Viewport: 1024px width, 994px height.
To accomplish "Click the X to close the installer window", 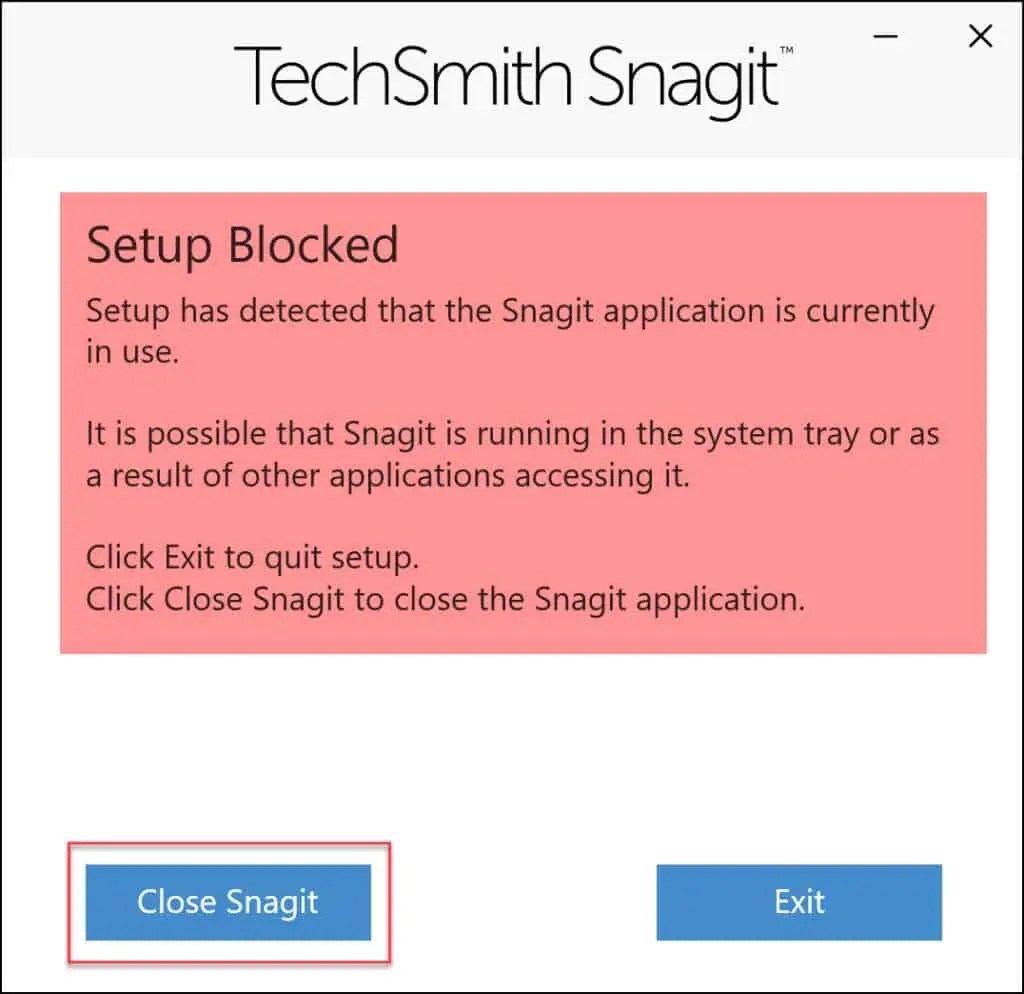I will pyautogui.click(x=980, y=36).
